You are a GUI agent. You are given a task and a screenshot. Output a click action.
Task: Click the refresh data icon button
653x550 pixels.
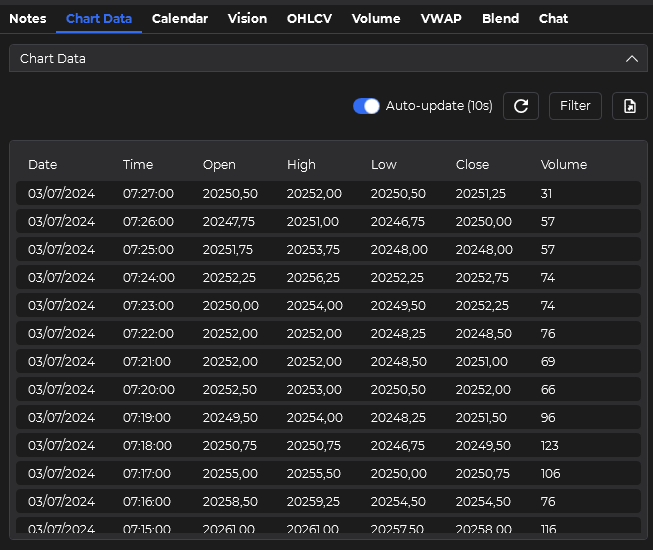coord(521,106)
